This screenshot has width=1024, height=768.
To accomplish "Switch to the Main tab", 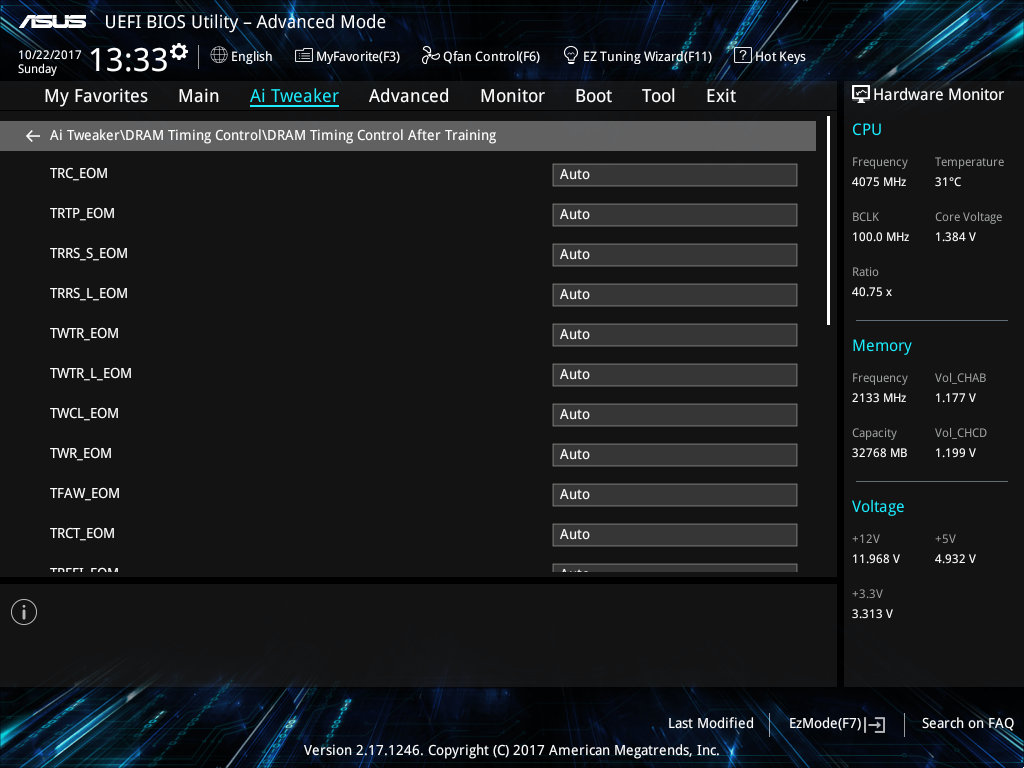I will coord(199,96).
